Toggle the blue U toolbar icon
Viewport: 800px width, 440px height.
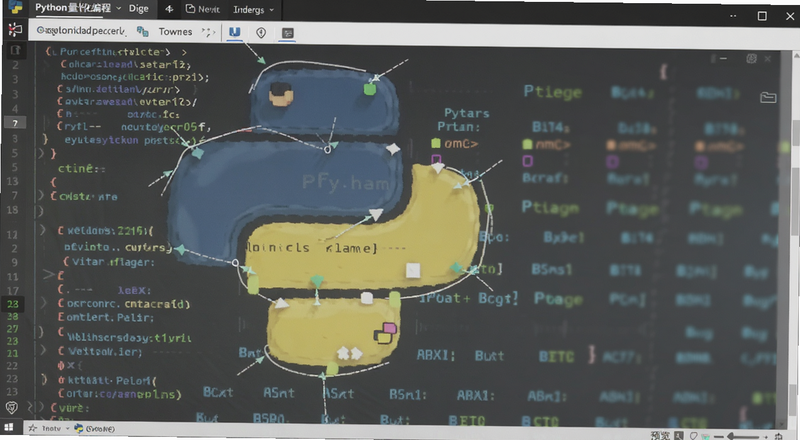234,32
